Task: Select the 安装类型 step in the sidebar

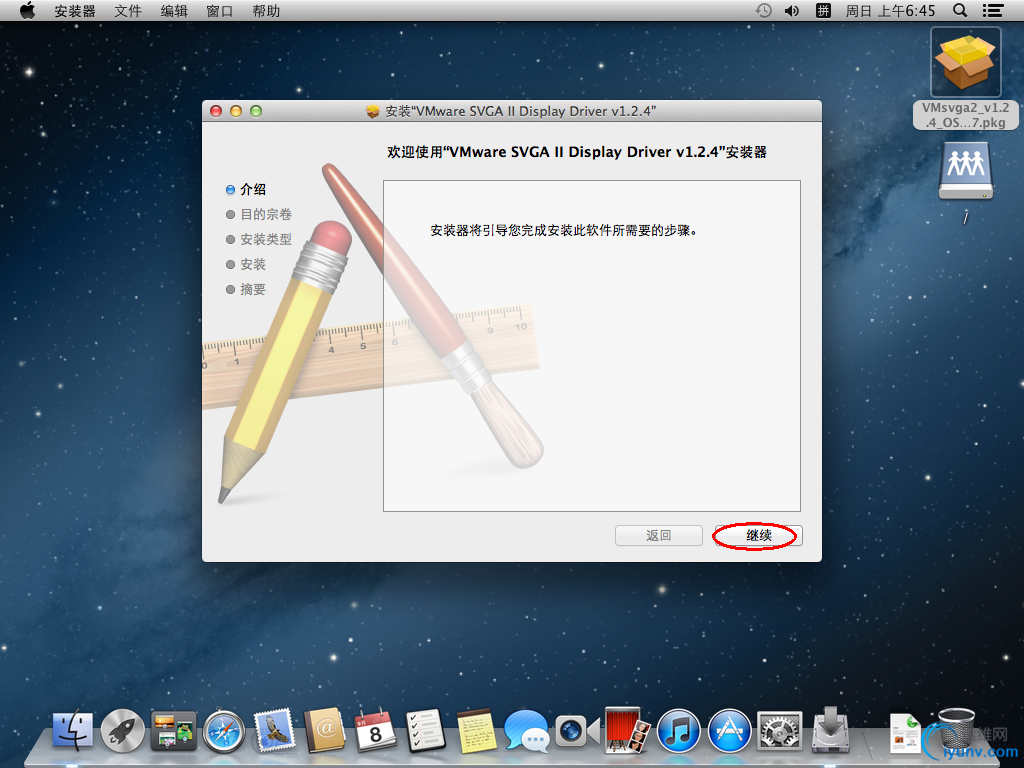Action: point(259,240)
